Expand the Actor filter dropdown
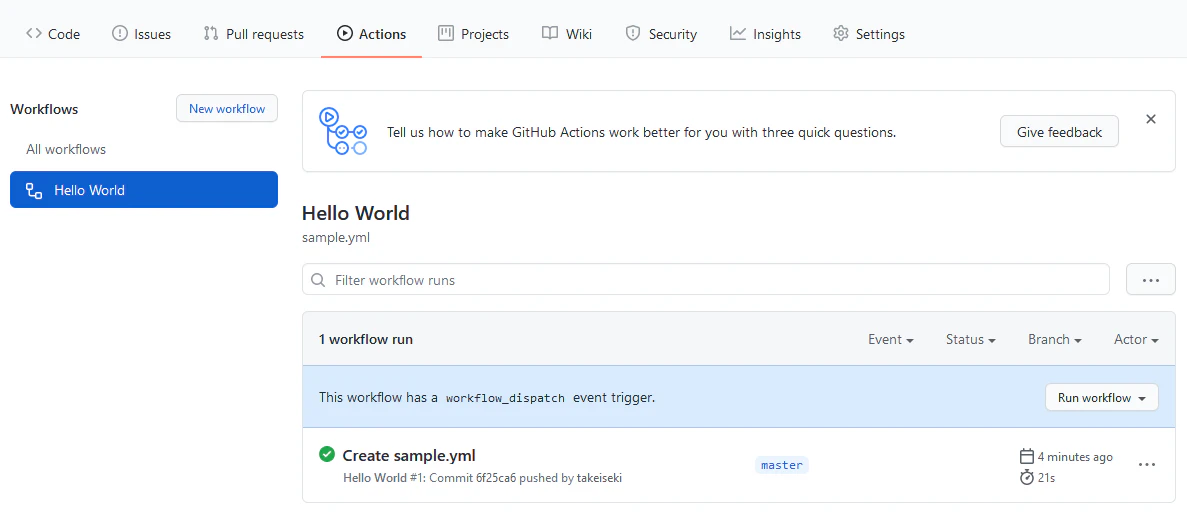 click(1136, 339)
